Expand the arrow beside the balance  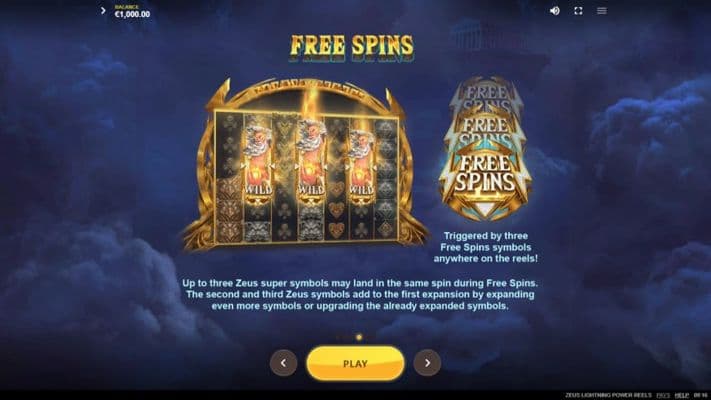coord(103,10)
